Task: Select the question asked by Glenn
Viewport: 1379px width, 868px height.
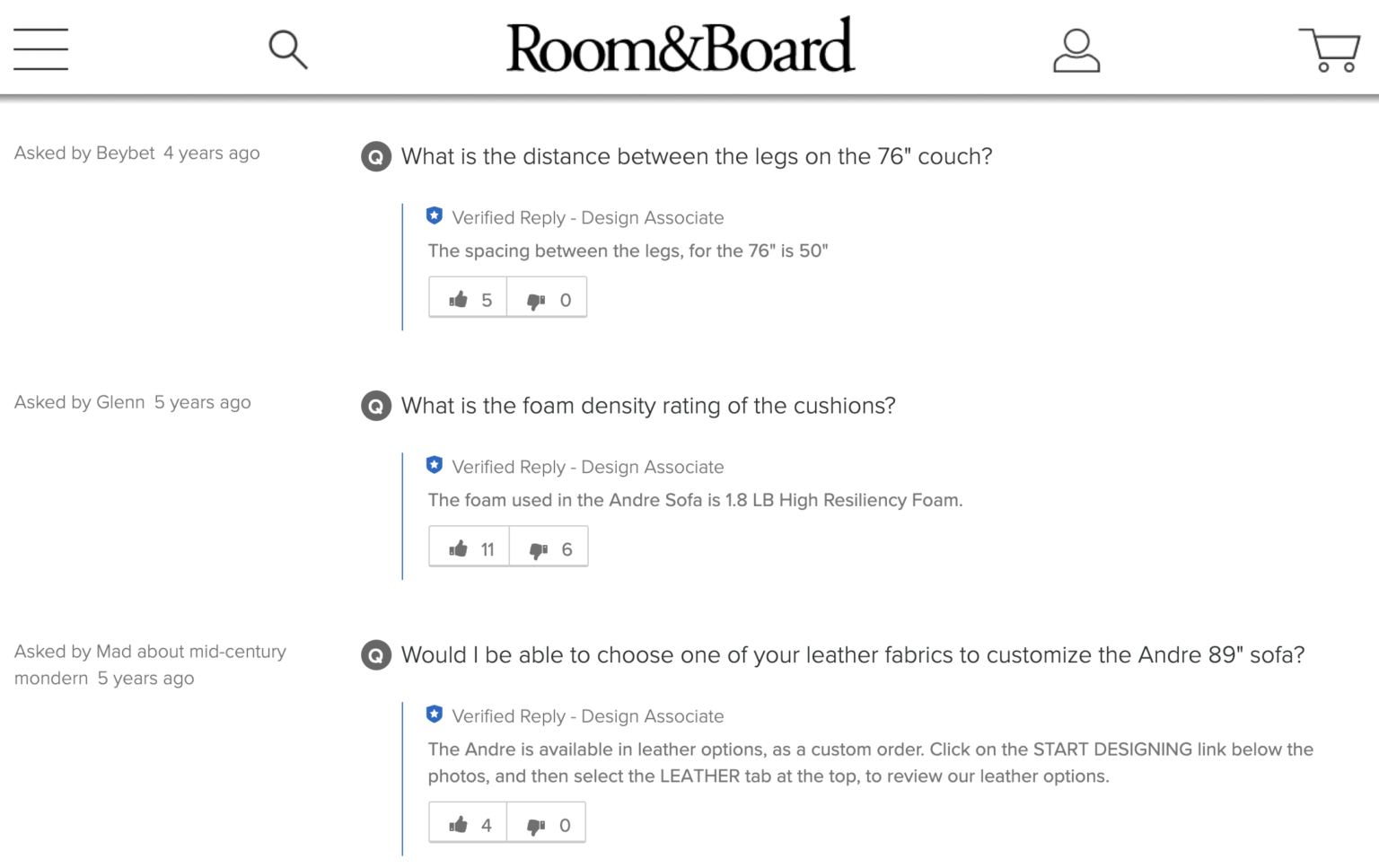Action: point(647,406)
